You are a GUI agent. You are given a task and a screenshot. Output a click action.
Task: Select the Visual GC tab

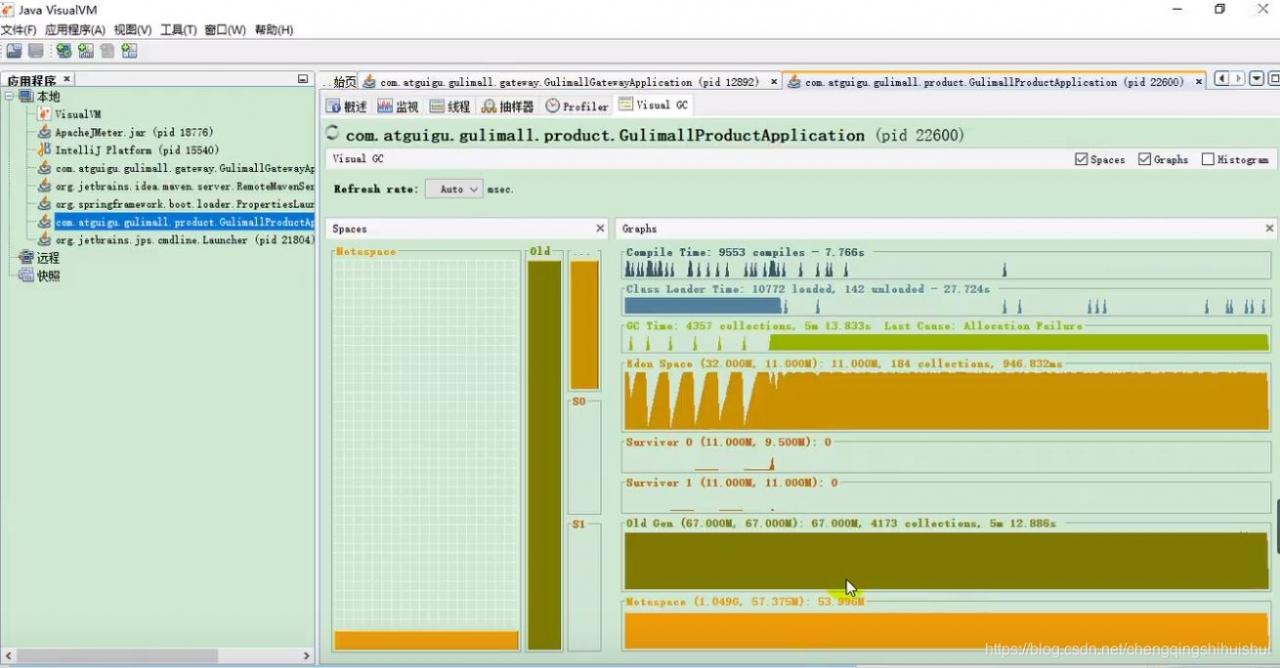tap(653, 105)
